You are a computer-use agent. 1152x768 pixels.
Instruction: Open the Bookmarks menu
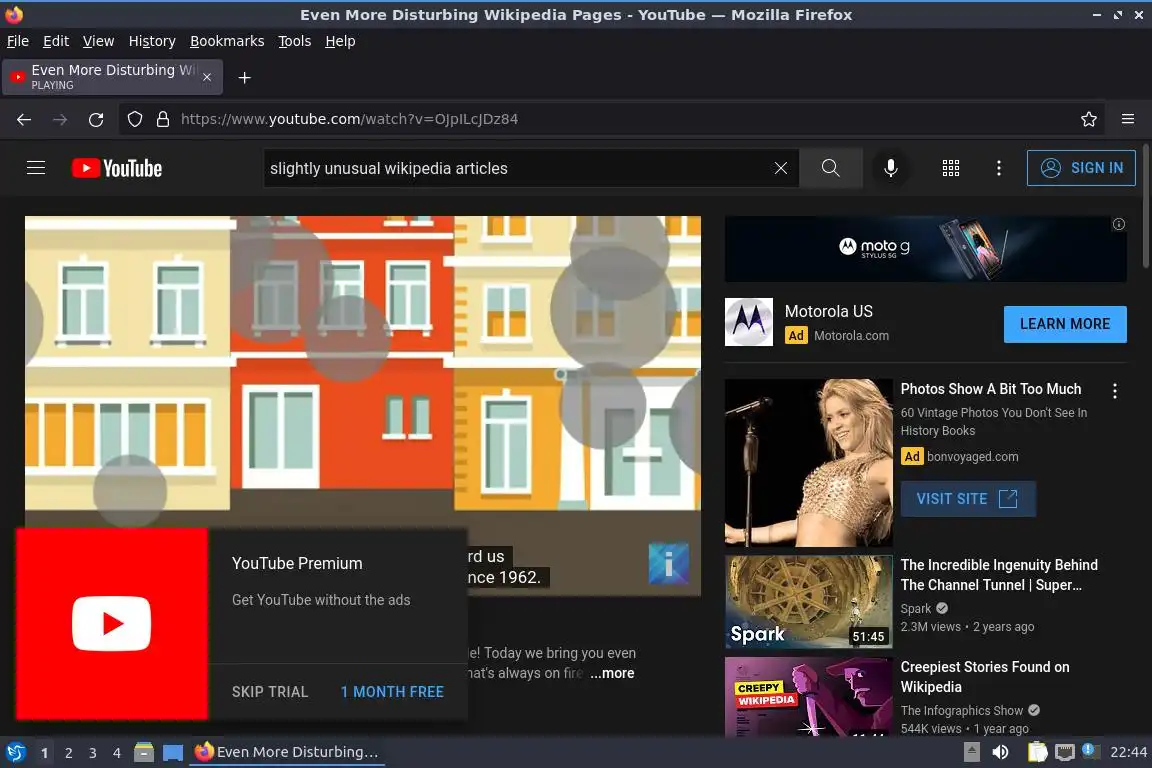tap(227, 41)
